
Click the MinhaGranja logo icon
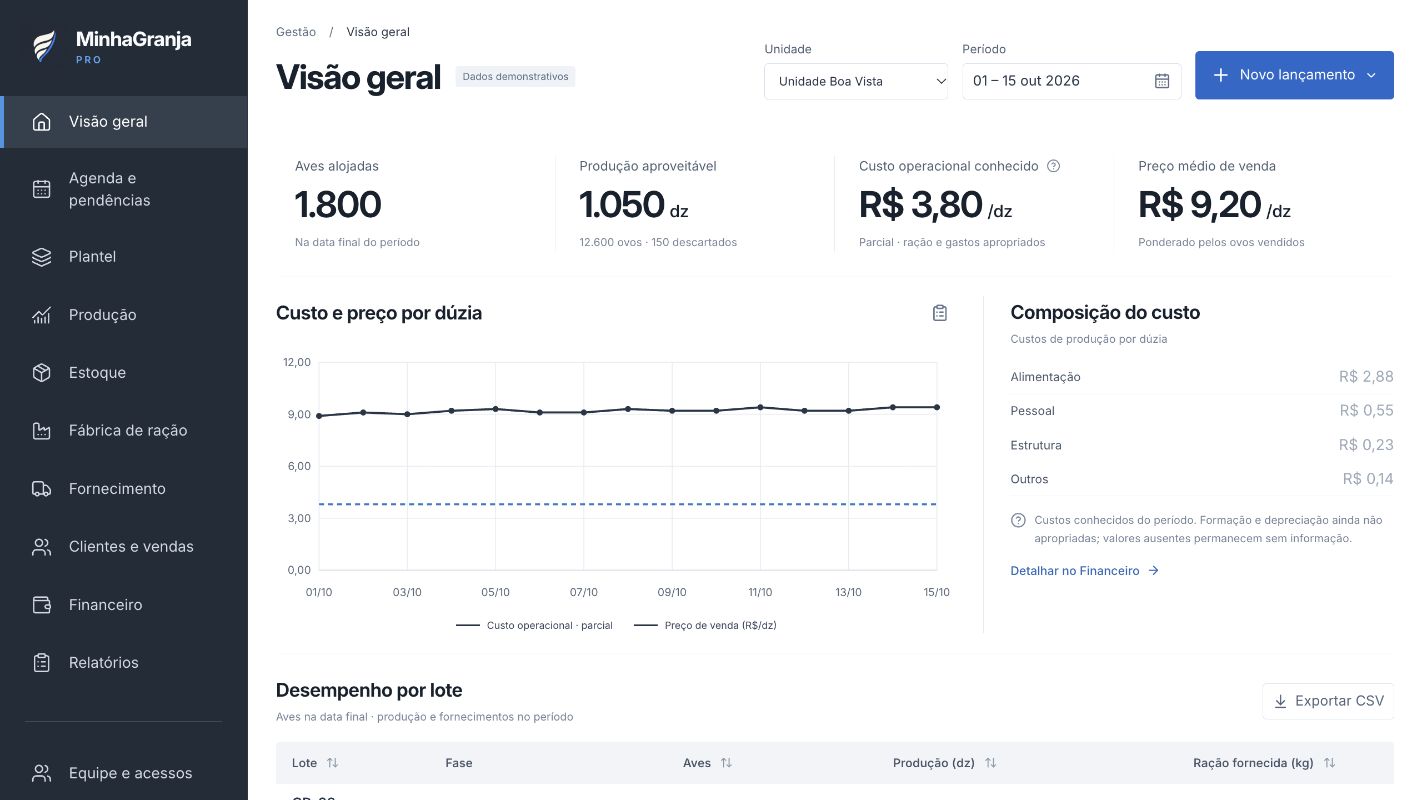pyautogui.click(x=44, y=46)
